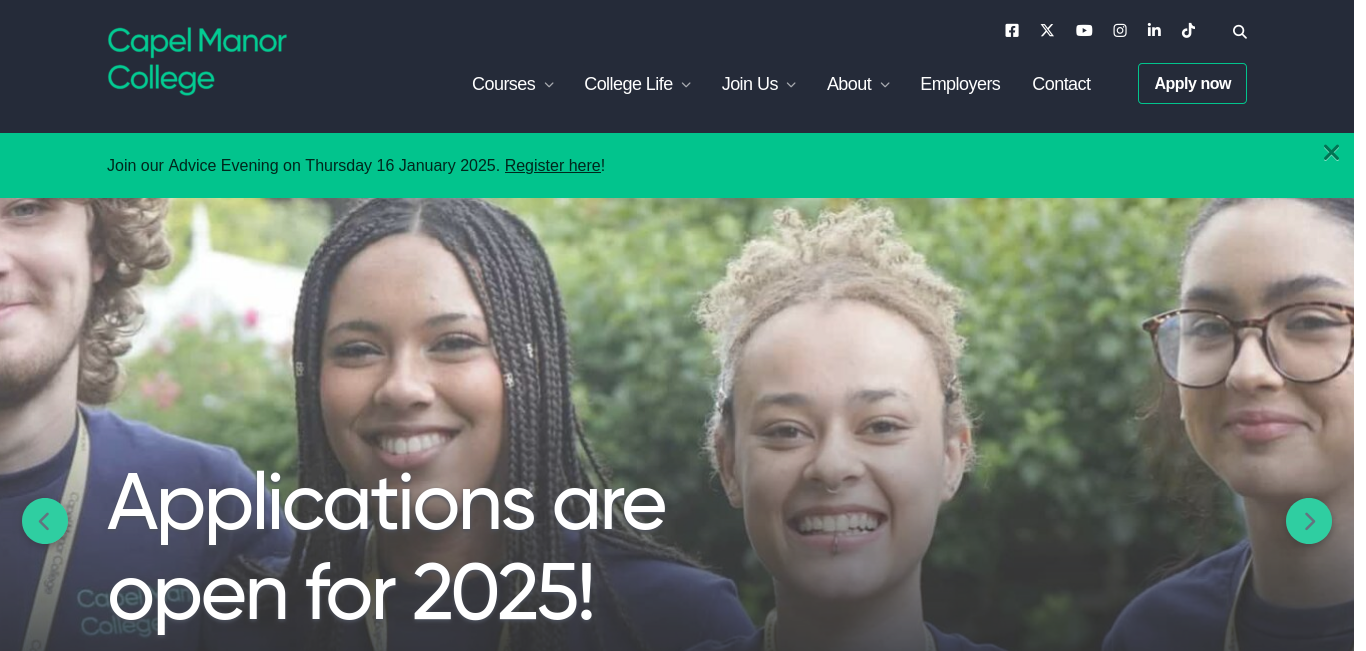Viewport: 1366px width, 651px height.
Task: Expand the Courses dropdown menu
Action: [513, 84]
